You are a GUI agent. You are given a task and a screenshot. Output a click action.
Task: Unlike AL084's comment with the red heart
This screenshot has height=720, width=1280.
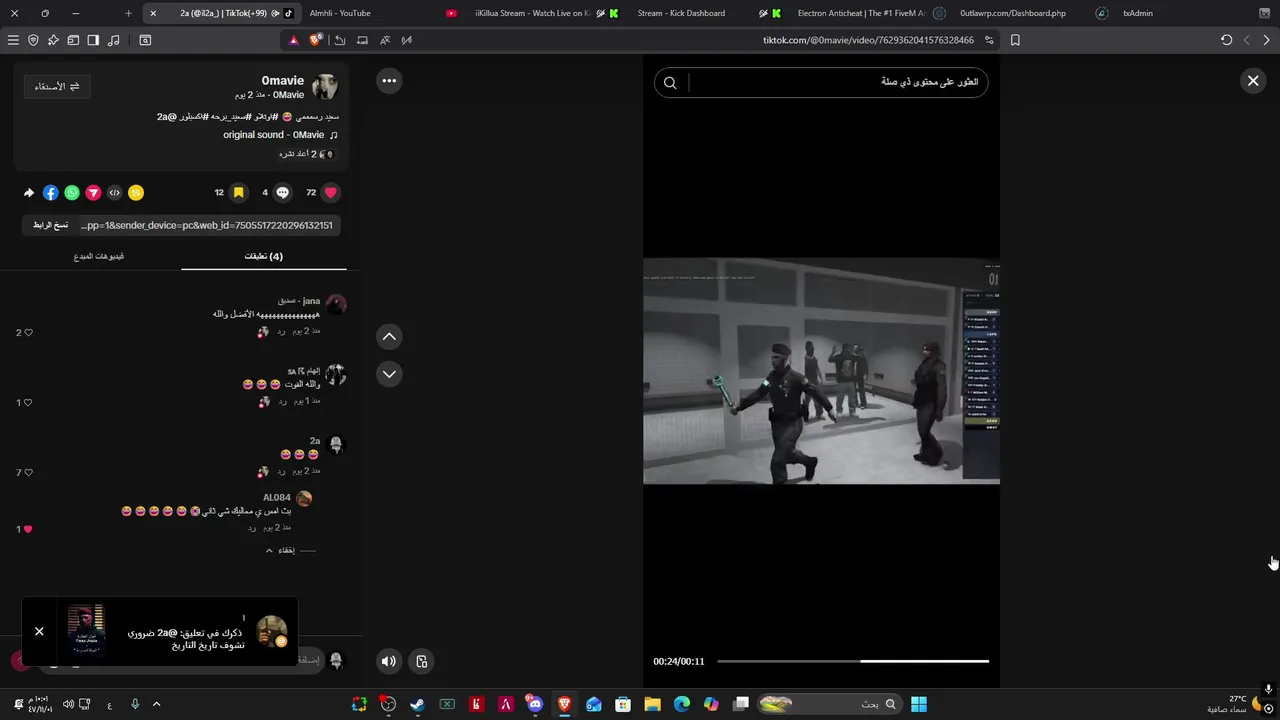click(28, 529)
